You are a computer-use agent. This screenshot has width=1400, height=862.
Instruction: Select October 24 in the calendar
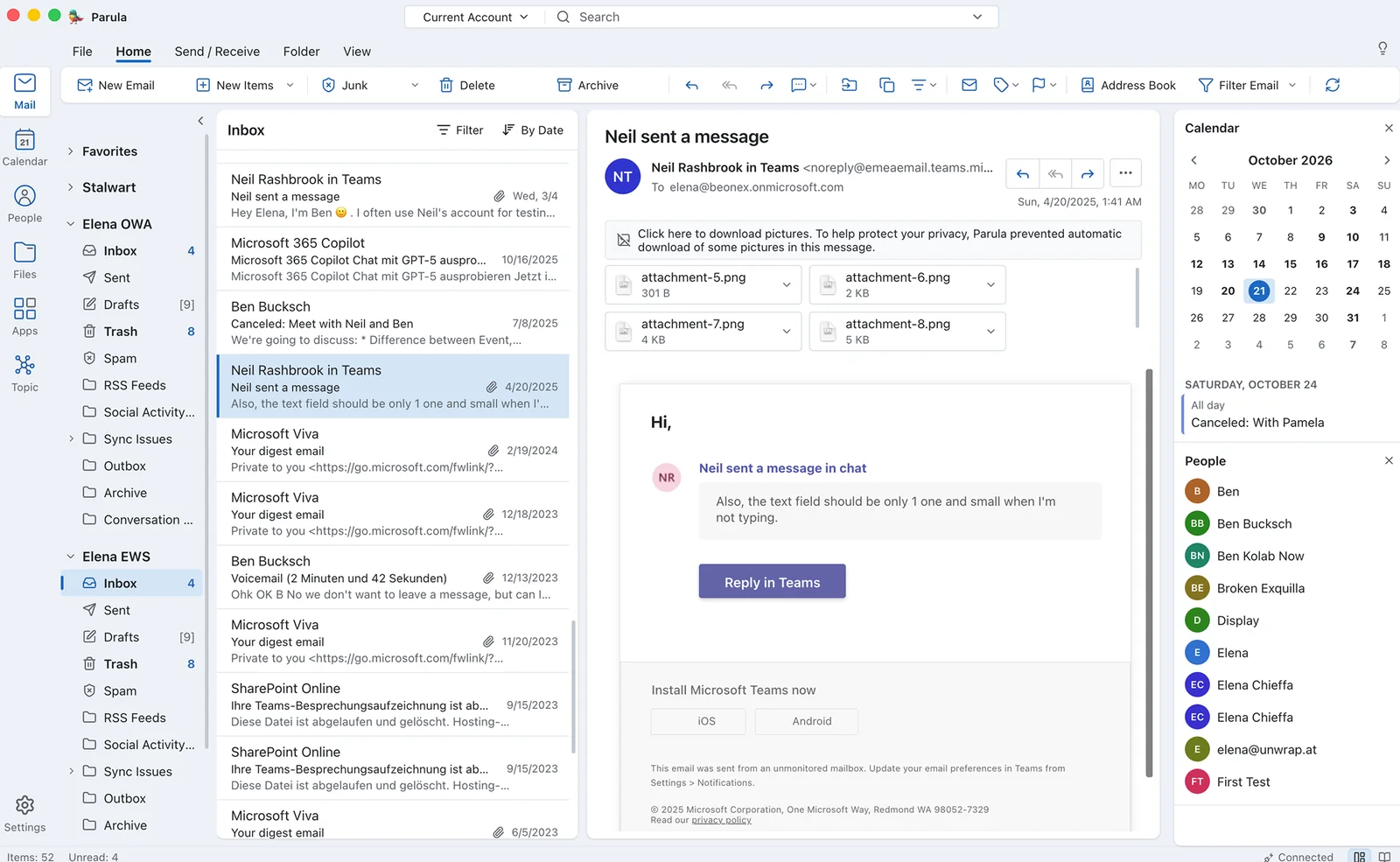click(1353, 291)
